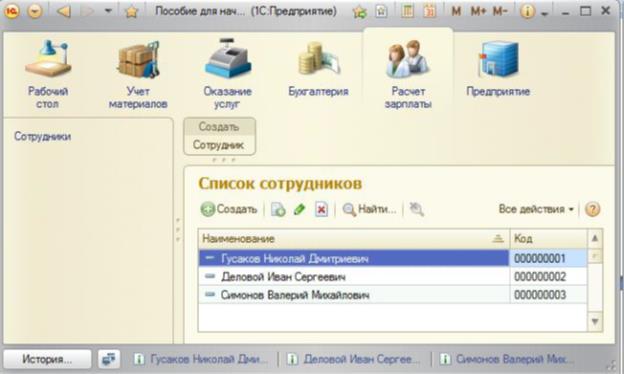Image resolution: width=624 pixels, height=374 pixels.
Task: Open Деловой Иван Серге... link in status bar
Action: (x=354, y=359)
